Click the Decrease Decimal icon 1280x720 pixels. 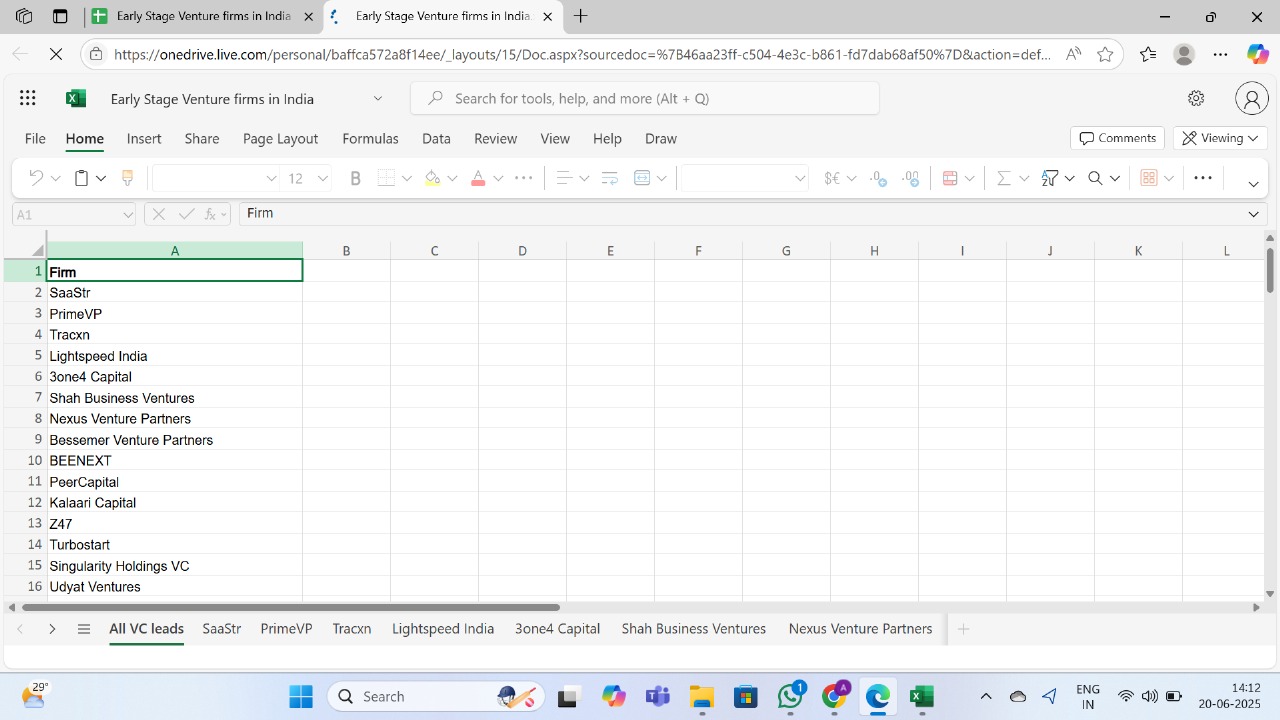pyautogui.click(x=910, y=178)
